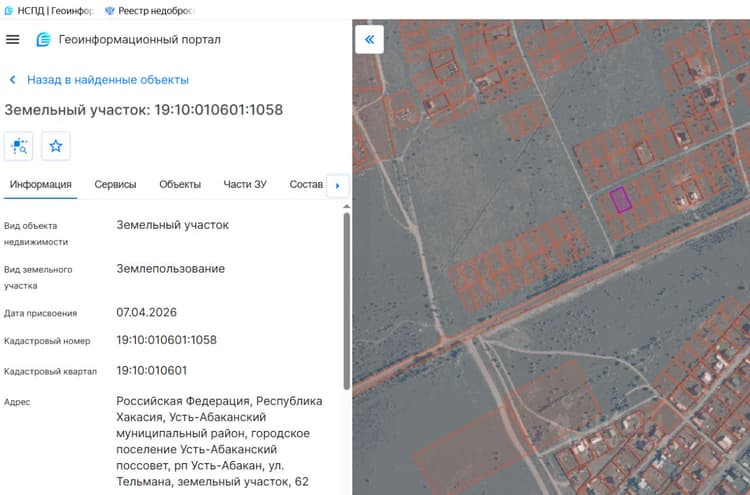Viewport: 750px width, 495px height.
Task: Open the Части ЗУ tab
Action: [245, 185]
